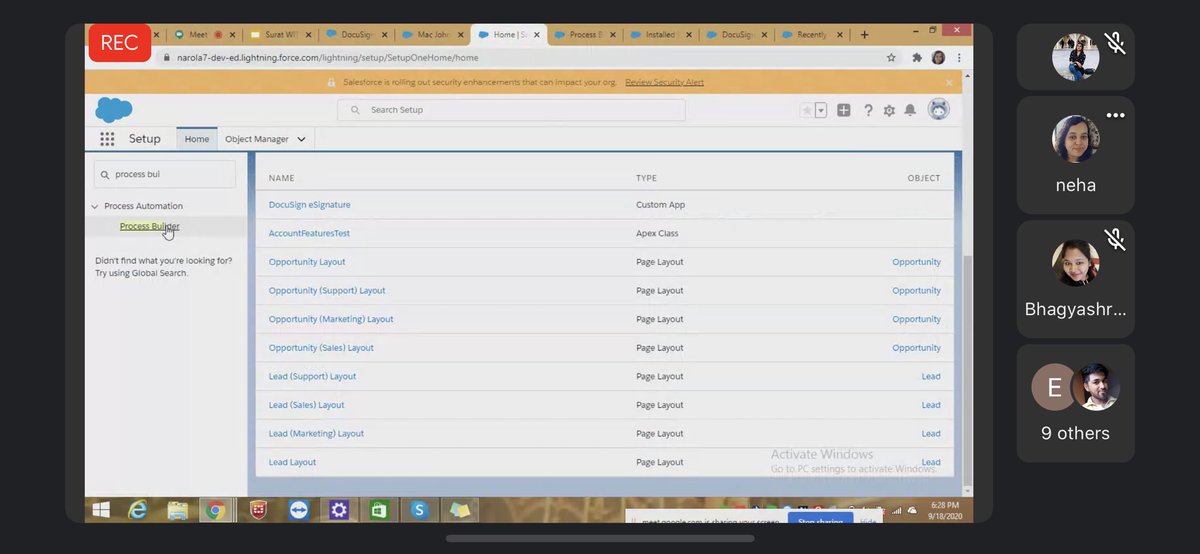Select neha's participant tile
The width and height of the screenshot is (1200, 554).
pyautogui.click(x=1076, y=155)
